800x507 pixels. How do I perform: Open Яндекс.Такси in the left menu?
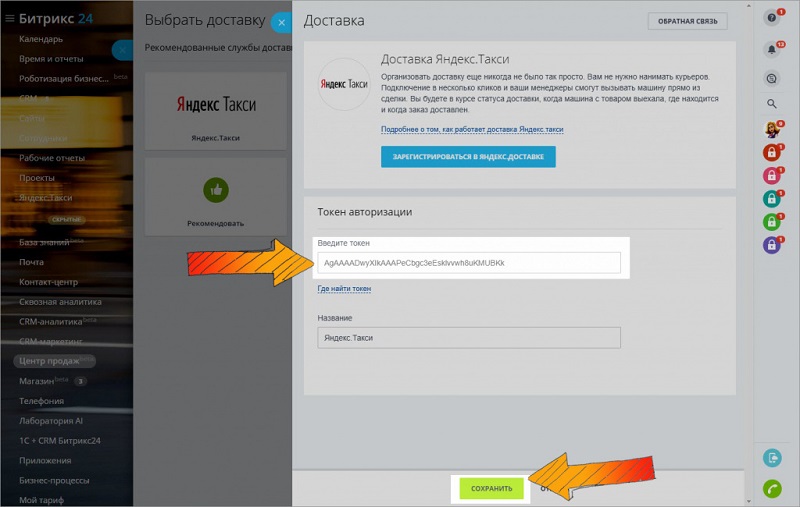45,198
